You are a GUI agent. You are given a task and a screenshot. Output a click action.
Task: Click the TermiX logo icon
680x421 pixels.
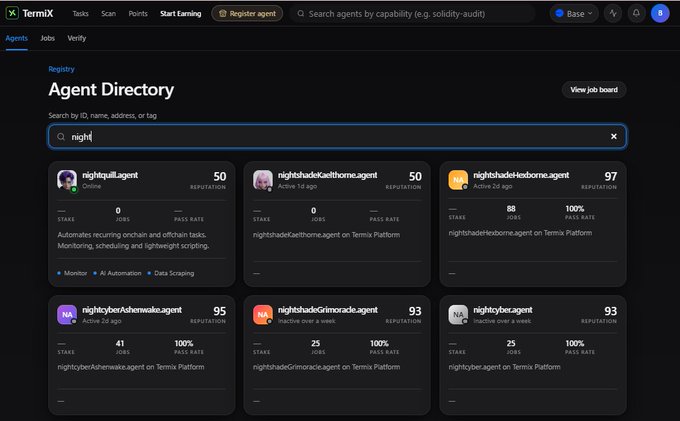(x=12, y=13)
